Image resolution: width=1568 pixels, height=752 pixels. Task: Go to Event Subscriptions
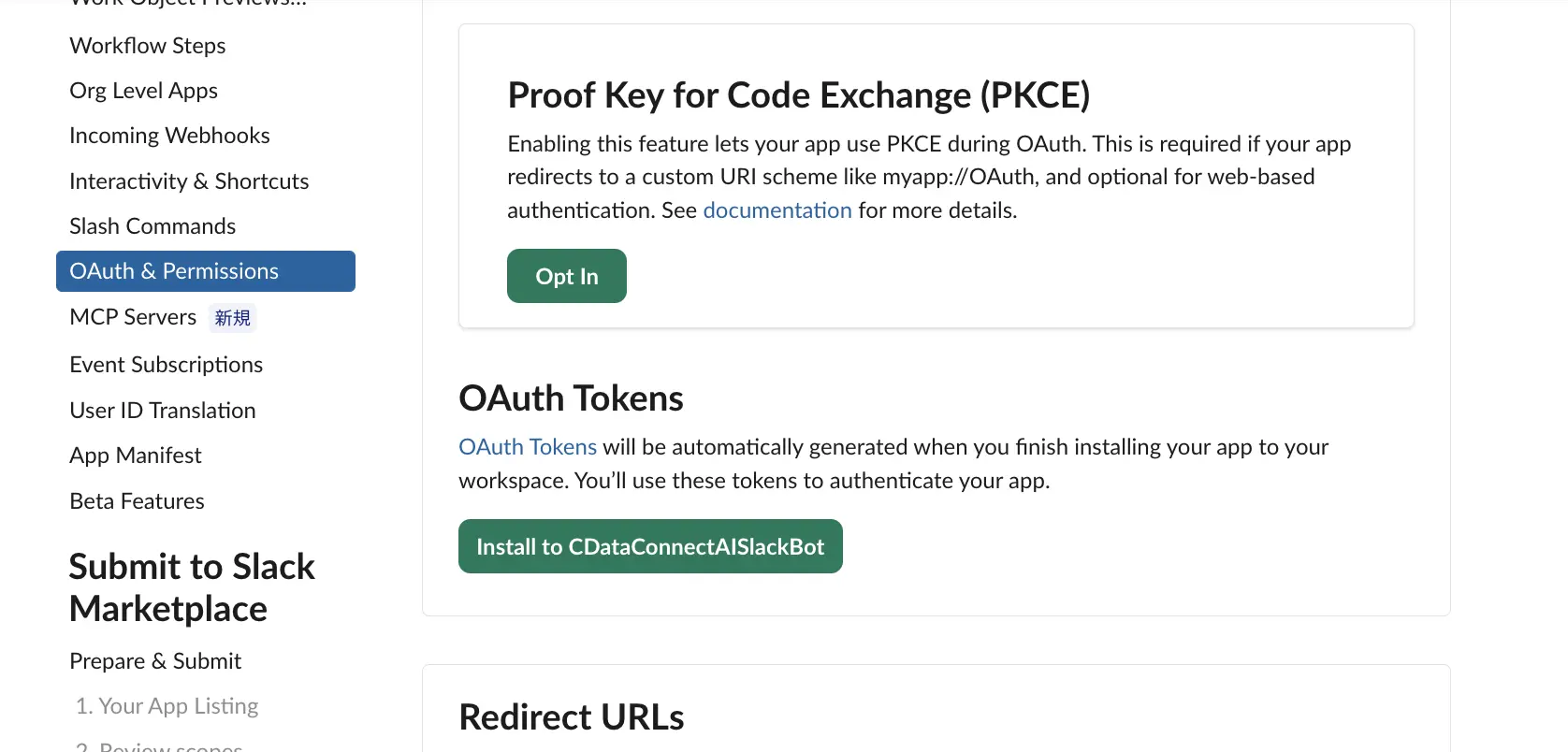[166, 365]
